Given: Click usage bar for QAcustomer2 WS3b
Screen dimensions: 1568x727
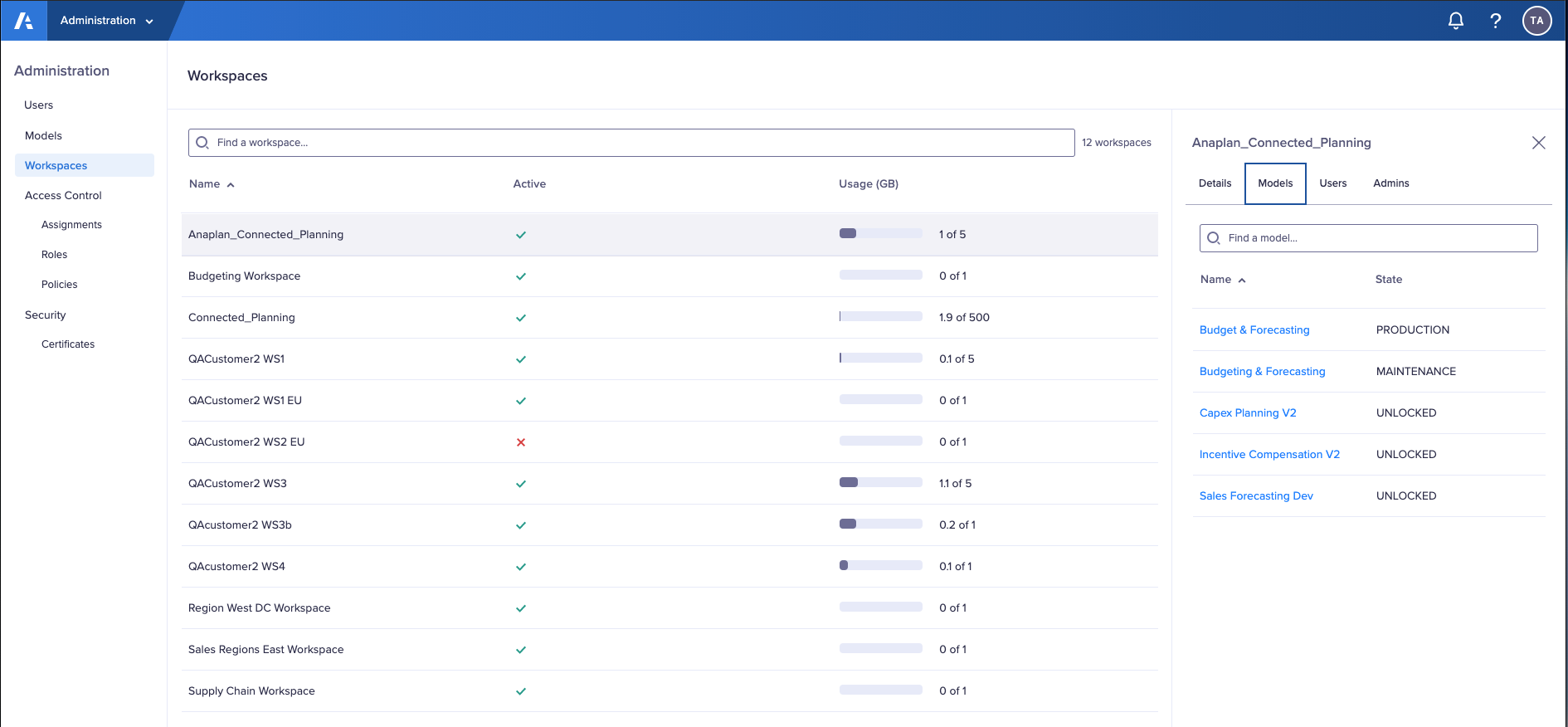Looking at the screenshot, I should pyautogui.click(x=881, y=525).
